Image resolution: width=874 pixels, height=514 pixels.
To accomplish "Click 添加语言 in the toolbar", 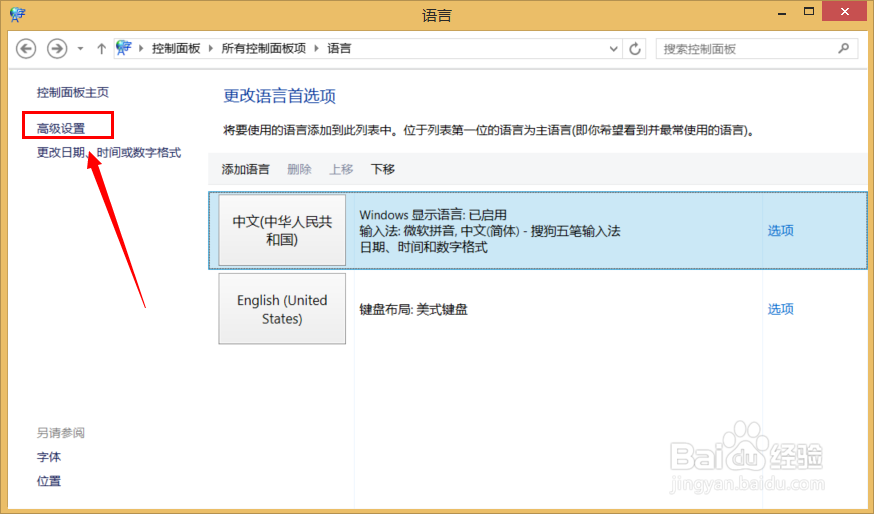I will pyautogui.click(x=245, y=169).
